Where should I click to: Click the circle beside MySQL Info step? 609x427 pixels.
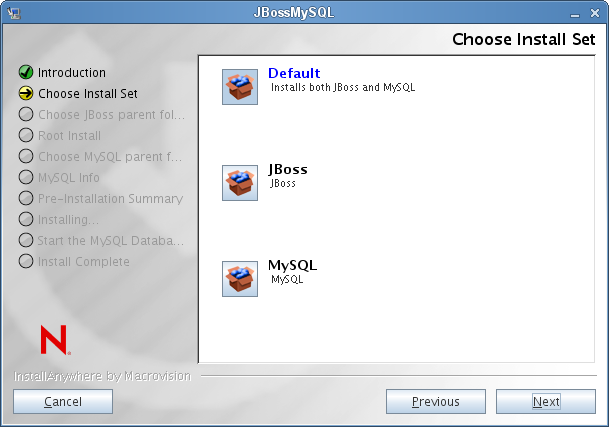click(26, 177)
